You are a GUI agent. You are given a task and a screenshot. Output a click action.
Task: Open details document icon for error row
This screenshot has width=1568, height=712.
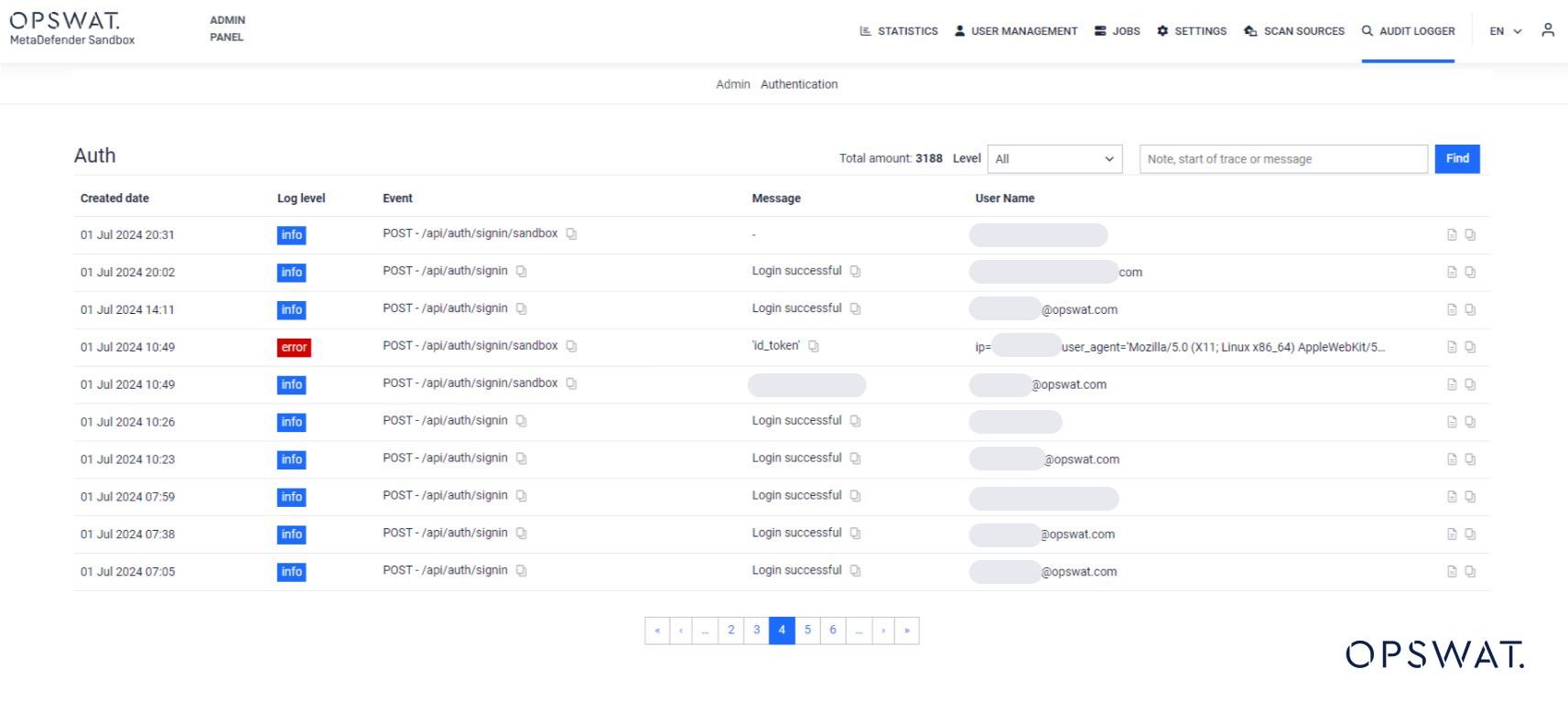tap(1452, 348)
